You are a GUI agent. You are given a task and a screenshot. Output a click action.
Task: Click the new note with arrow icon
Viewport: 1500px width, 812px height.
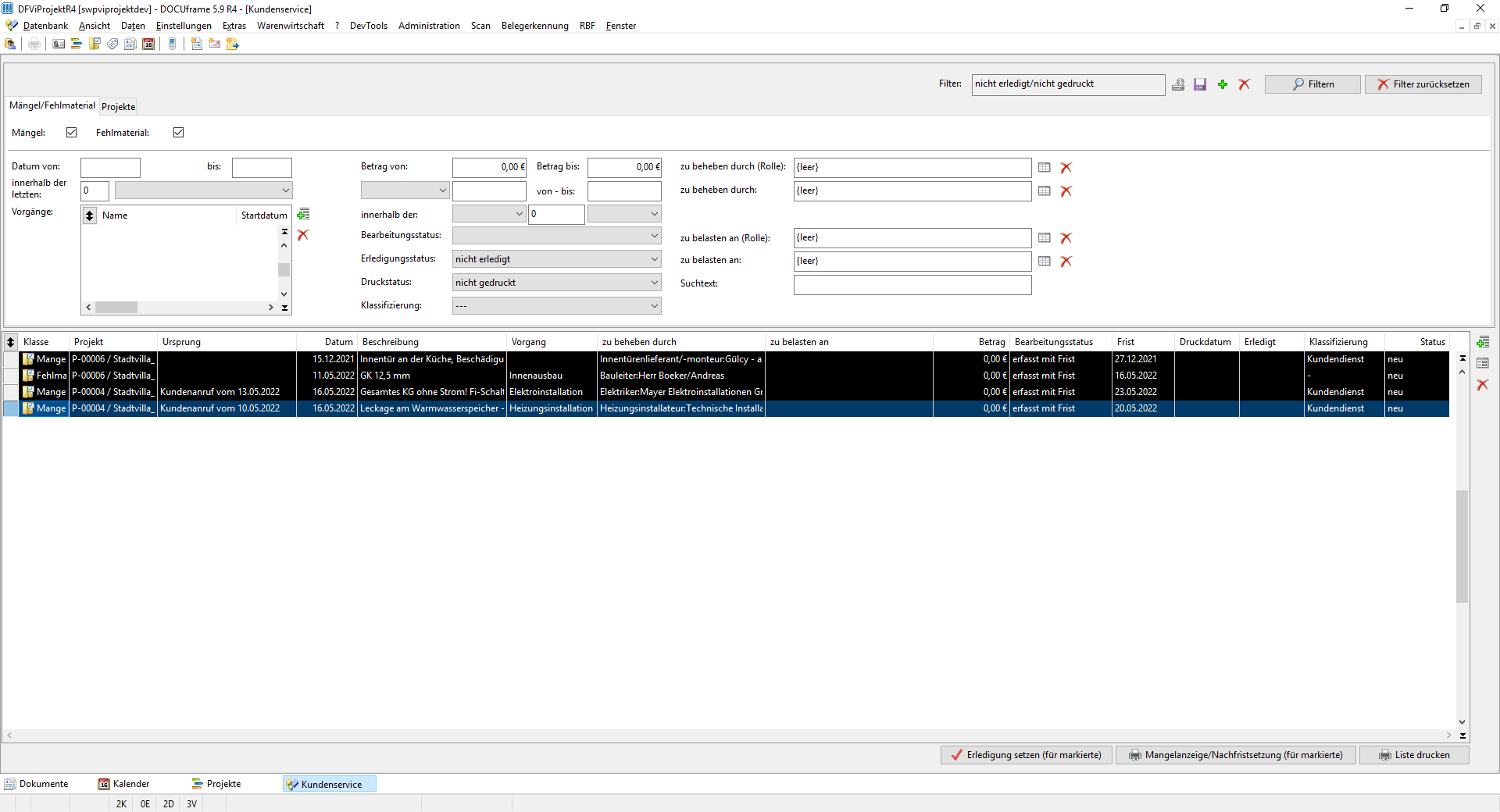coord(233,44)
